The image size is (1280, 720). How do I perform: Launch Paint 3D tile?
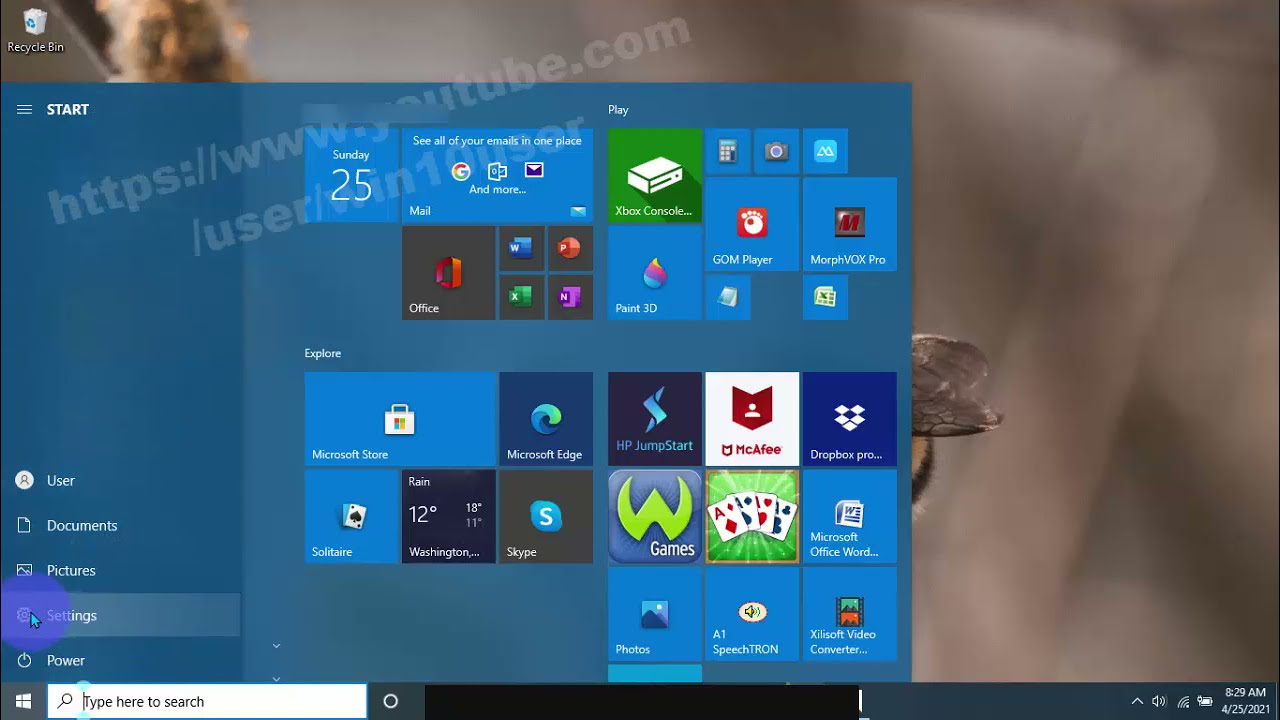[655, 273]
